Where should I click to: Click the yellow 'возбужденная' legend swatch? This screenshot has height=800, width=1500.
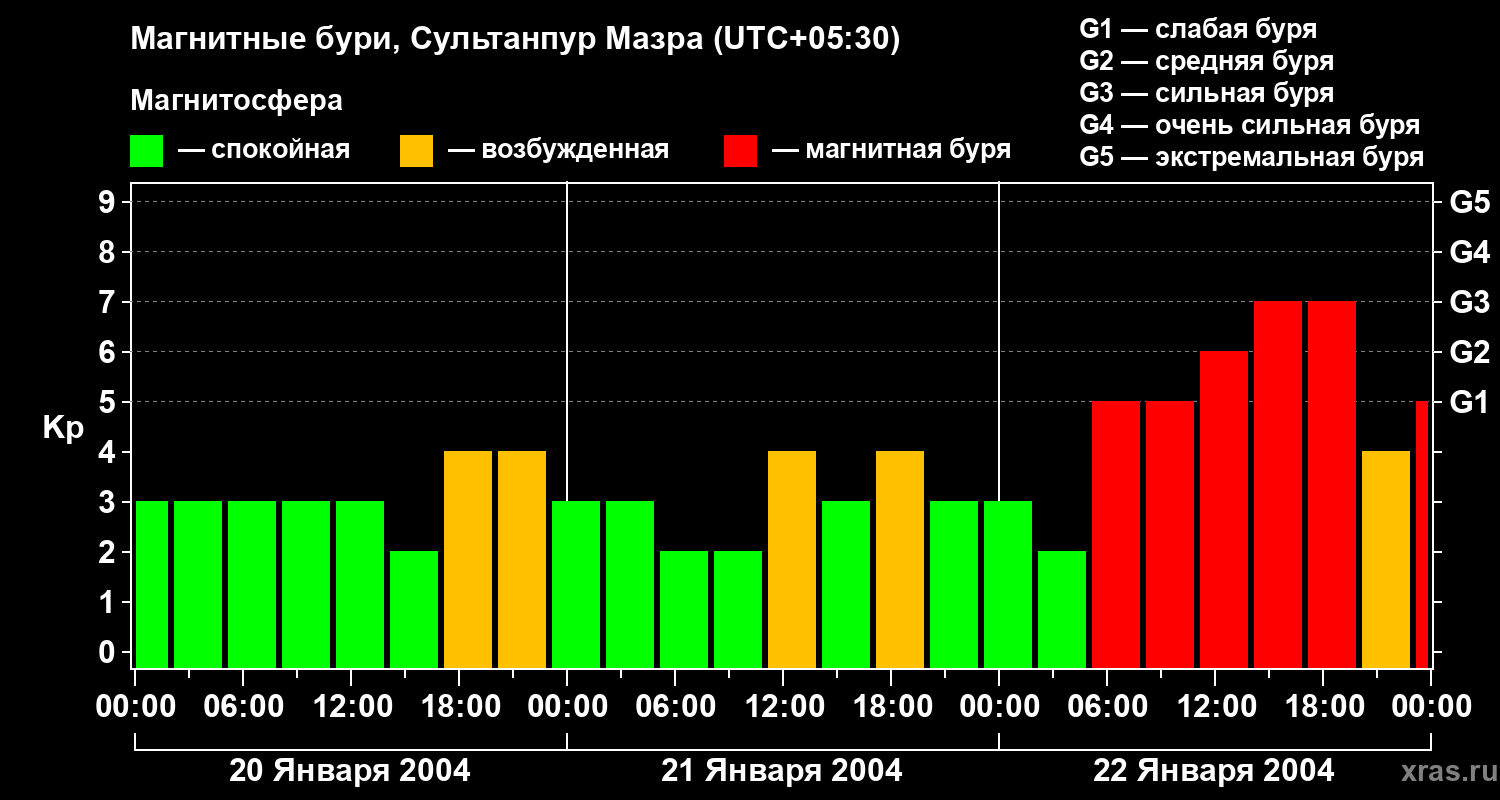(416, 151)
